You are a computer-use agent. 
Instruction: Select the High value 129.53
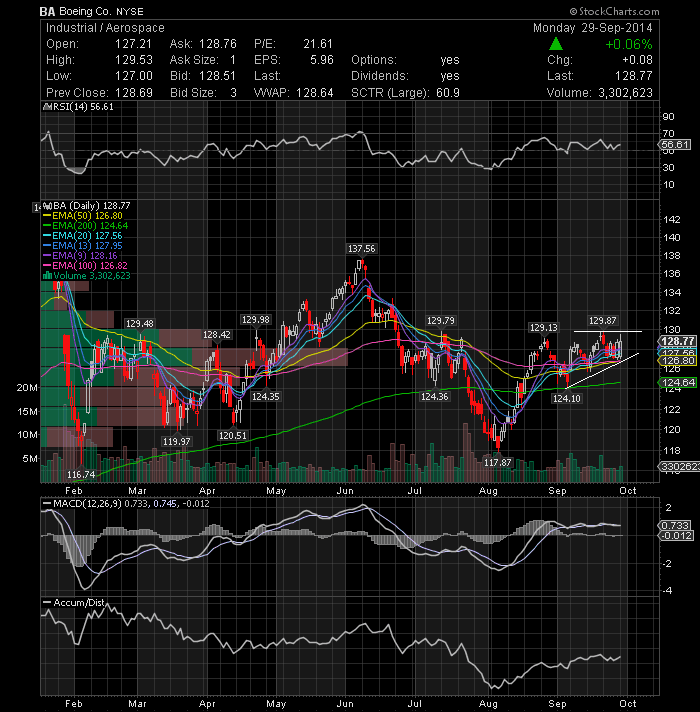(133, 60)
